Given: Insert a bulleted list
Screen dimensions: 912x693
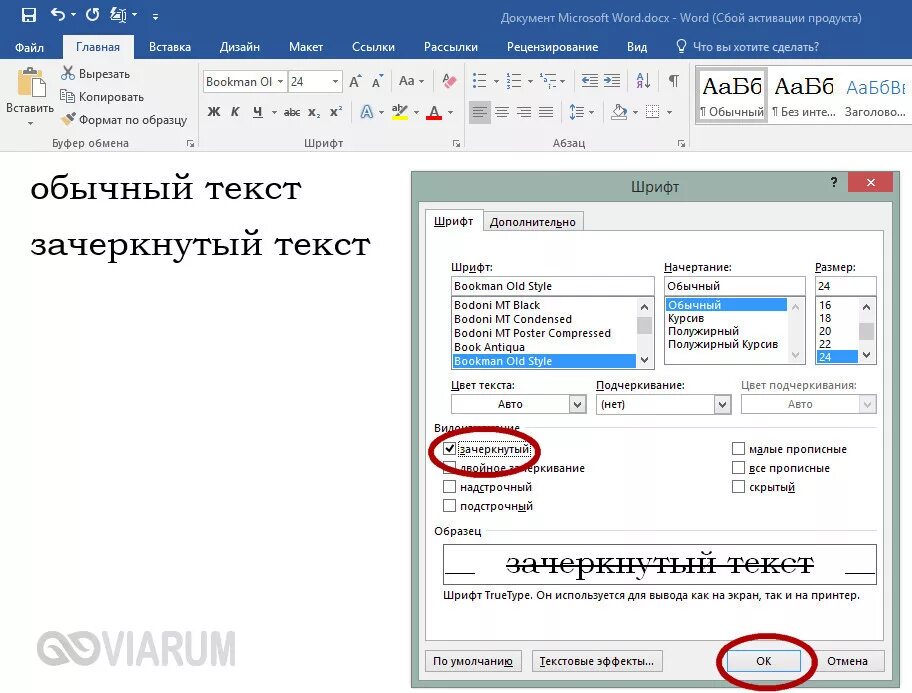Looking at the screenshot, I should click(479, 81).
